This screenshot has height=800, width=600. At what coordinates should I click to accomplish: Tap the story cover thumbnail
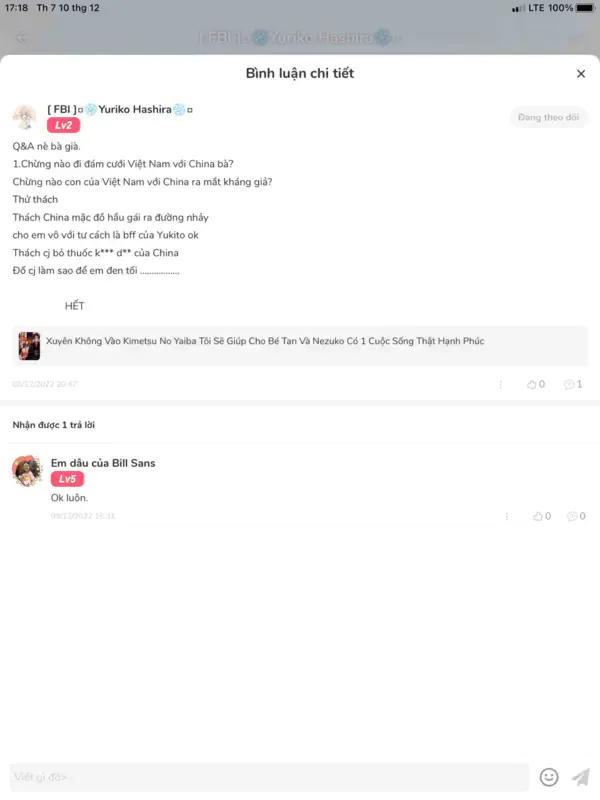(29, 346)
